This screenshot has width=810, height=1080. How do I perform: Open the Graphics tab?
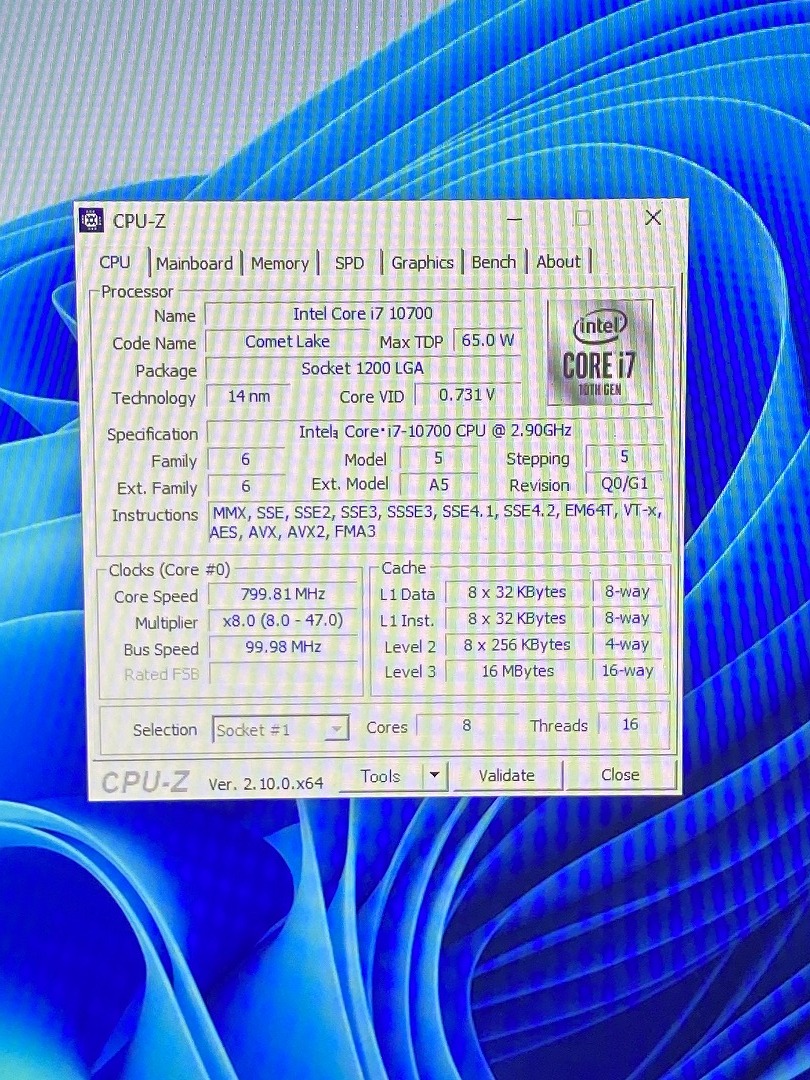422,262
